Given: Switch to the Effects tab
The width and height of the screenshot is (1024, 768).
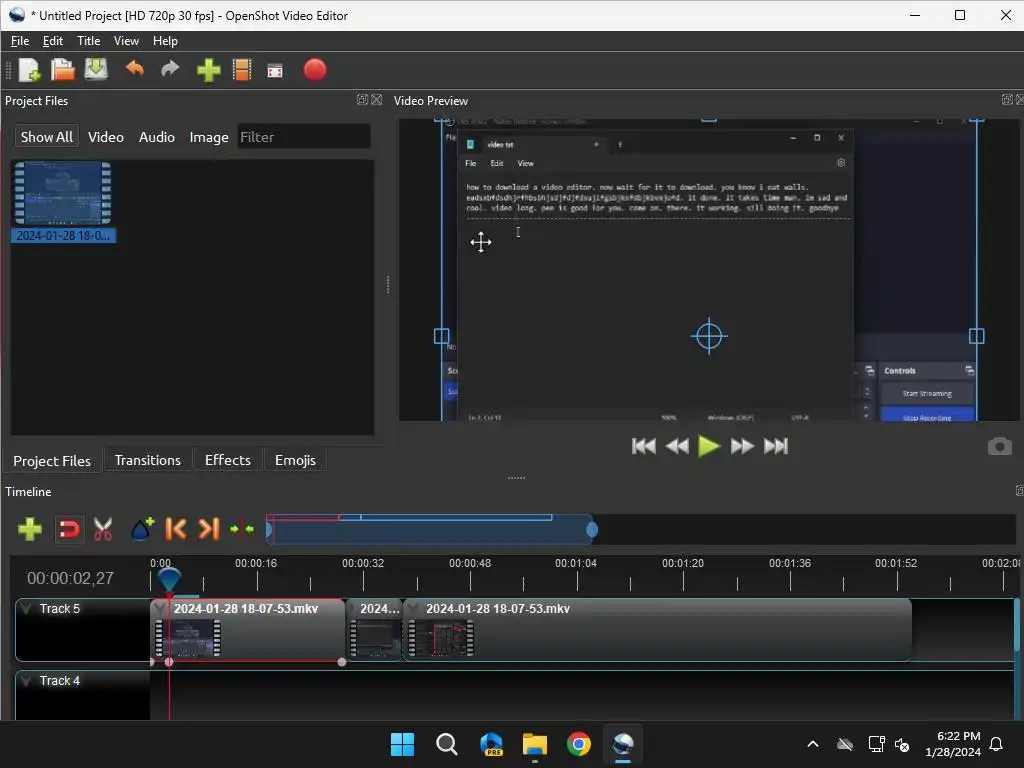Looking at the screenshot, I should click(x=228, y=460).
